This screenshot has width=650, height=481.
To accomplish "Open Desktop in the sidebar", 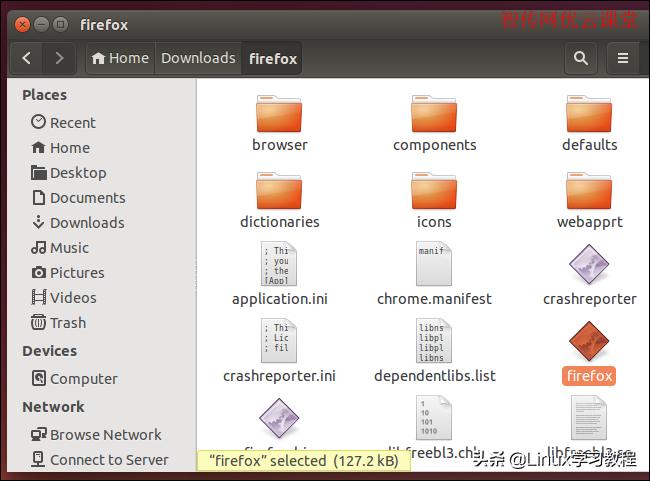I will pyautogui.click(x=69, y=172).
